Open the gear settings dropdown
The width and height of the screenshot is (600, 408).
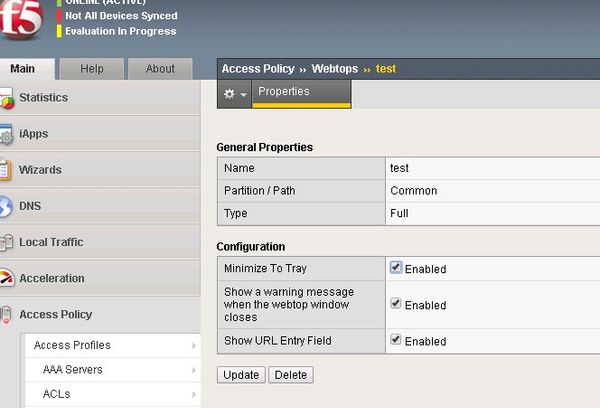[234, 93]
